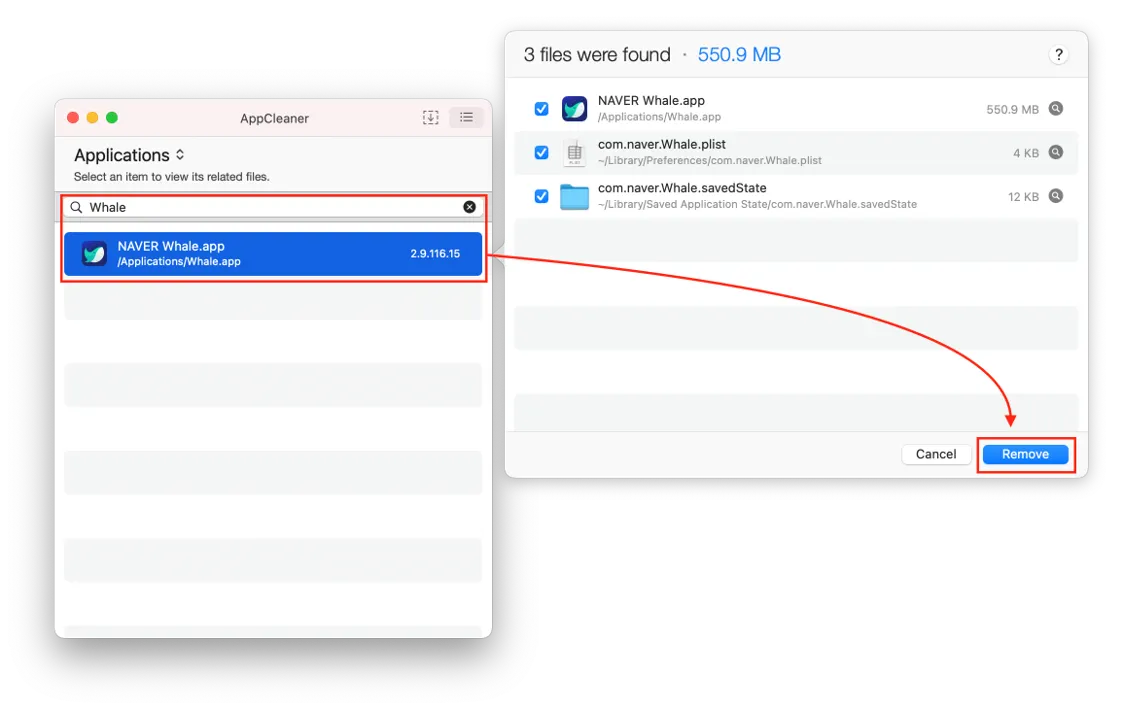
Task: Reveal com.naver.Whale.savedState via its magnifier icon
Action: click(x=1056, y=196)
